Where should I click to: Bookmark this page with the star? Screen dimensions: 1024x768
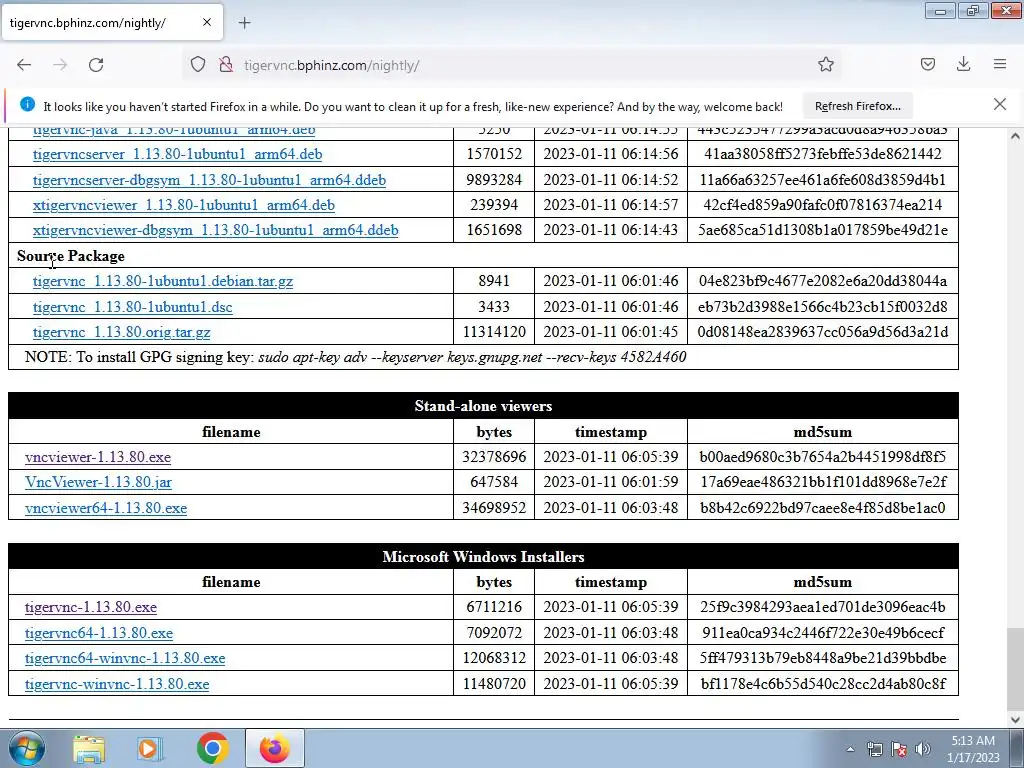point(825,65)
